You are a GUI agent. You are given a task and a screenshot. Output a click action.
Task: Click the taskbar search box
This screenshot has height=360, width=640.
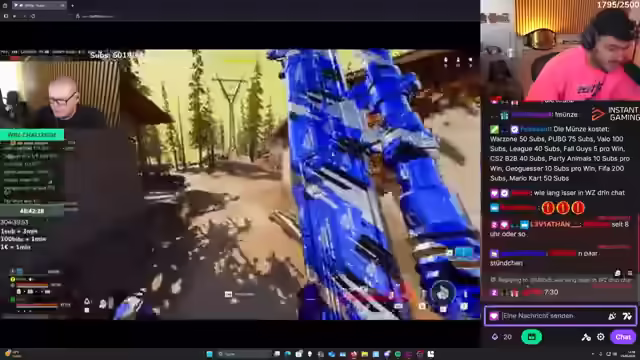click(244, 354)
